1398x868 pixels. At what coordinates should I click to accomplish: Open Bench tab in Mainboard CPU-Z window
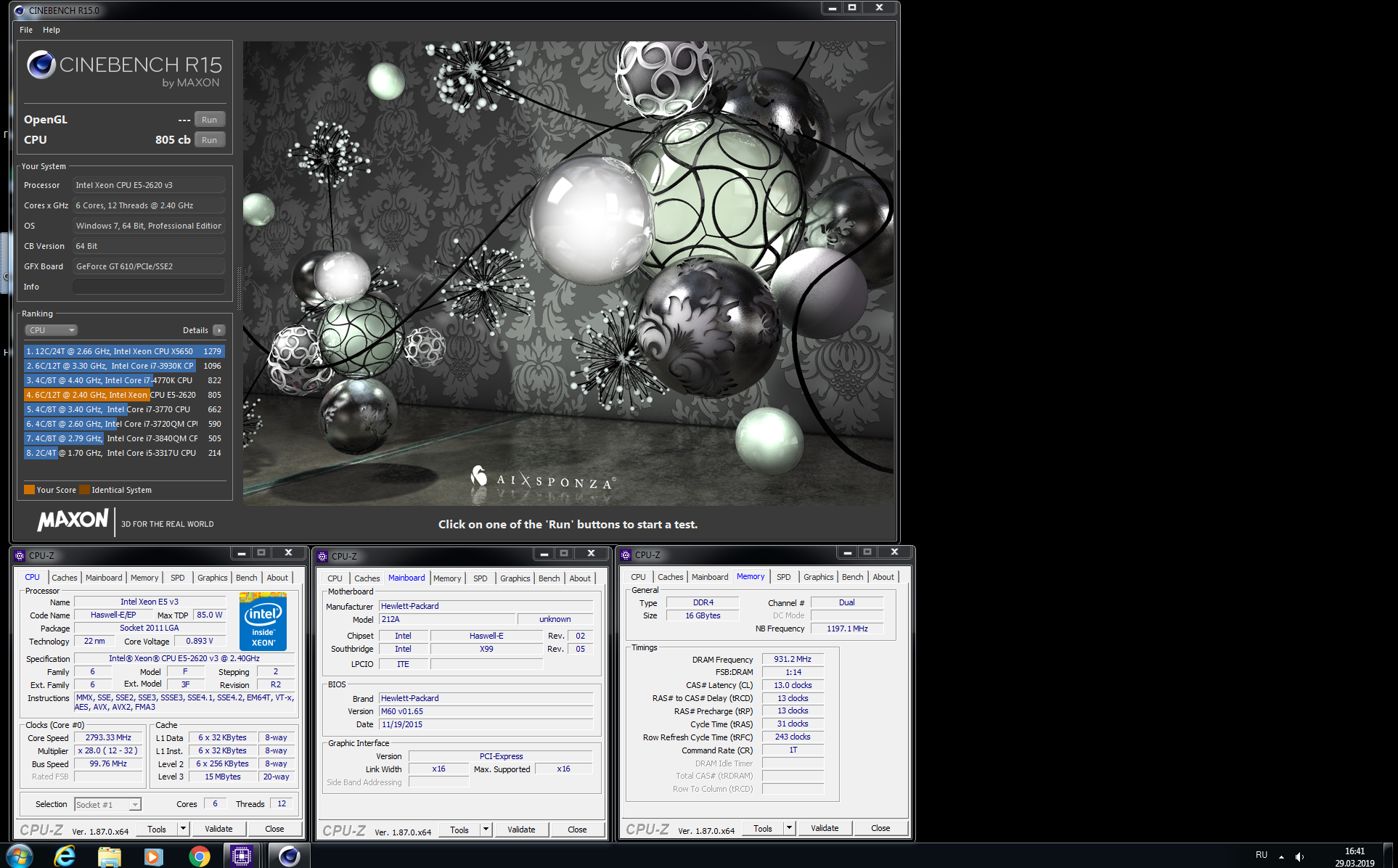coord(549,578)
